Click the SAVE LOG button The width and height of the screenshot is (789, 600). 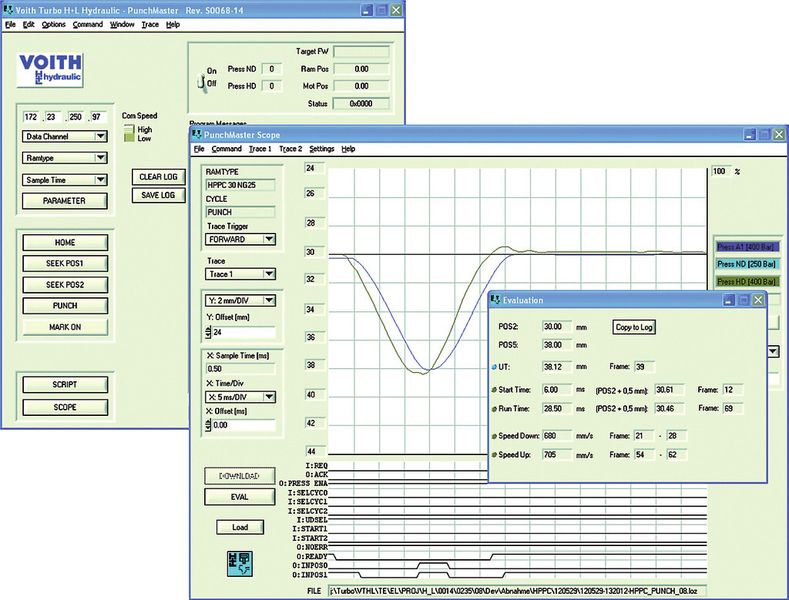(159, 195)
